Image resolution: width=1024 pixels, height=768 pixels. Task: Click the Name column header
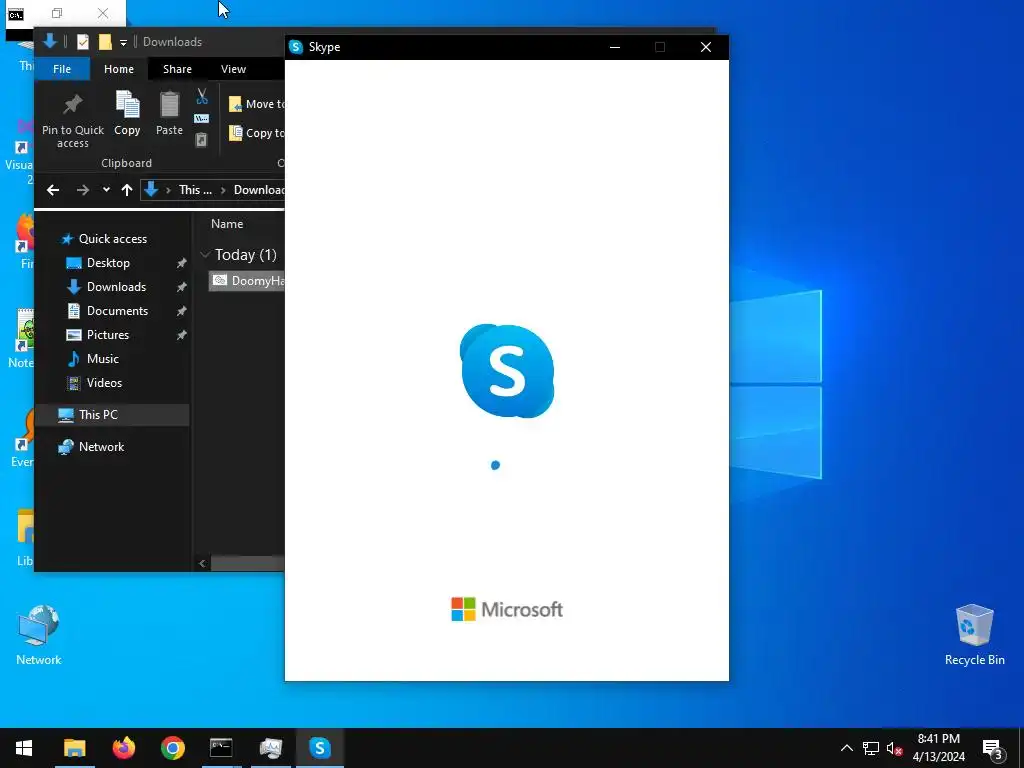tap(227, 224)
